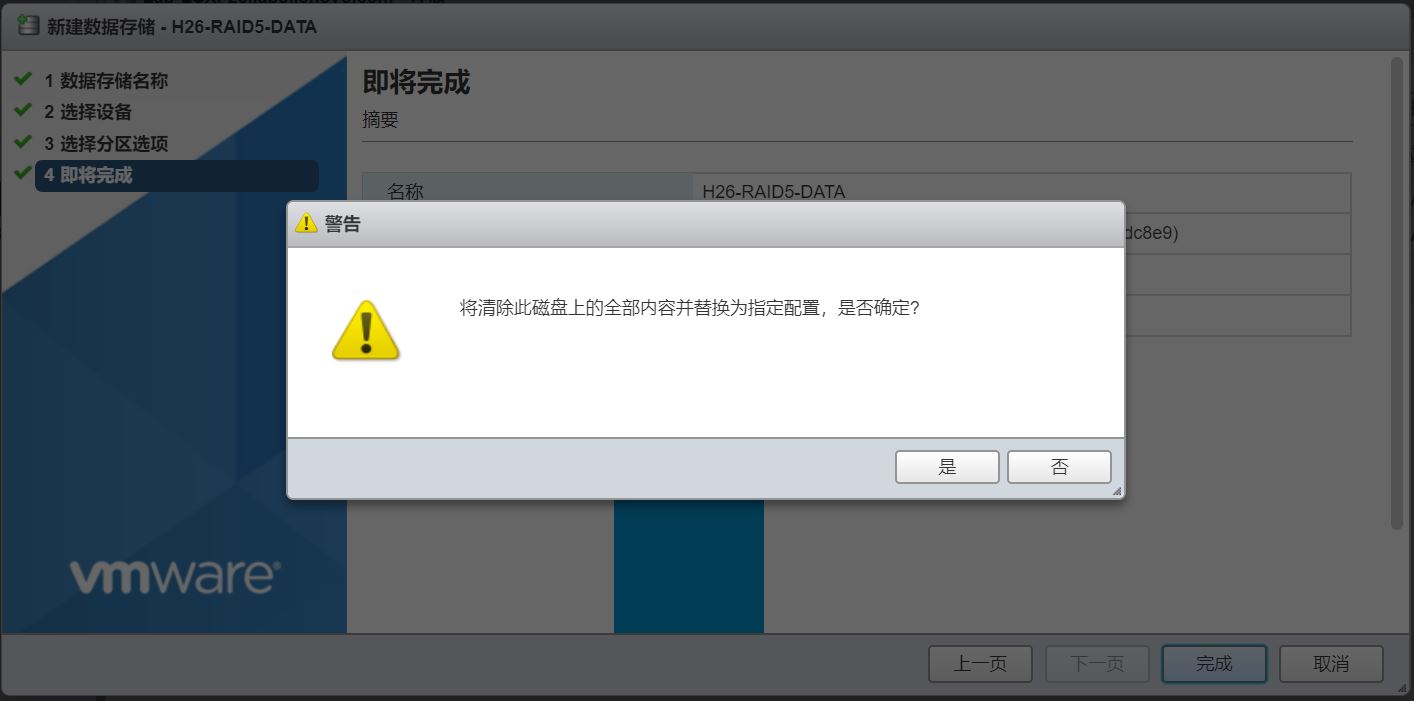Click the large yellow warning triangle
Screen dimensions: 1414x701
pos(365,330)
